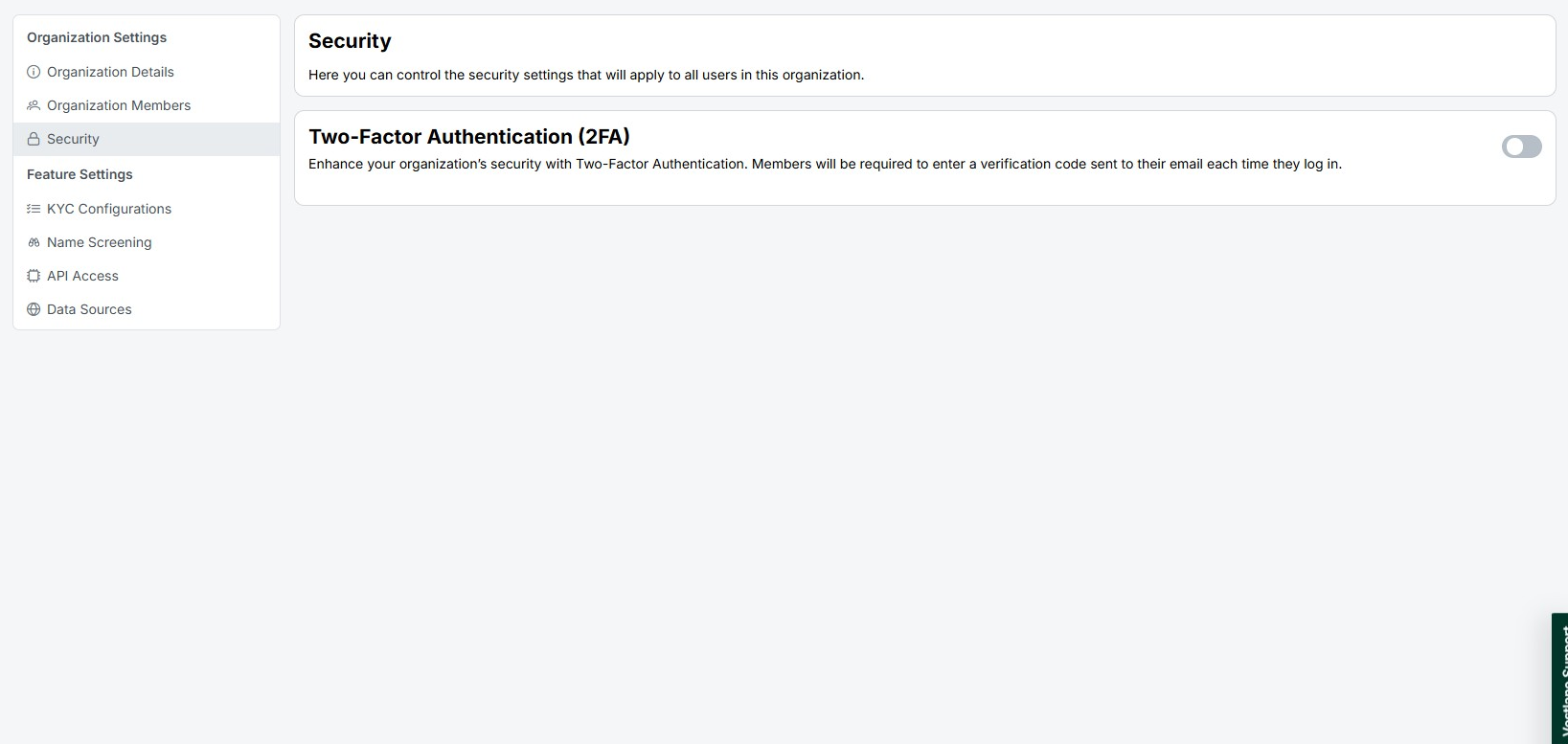Open the API Access settings page
The width and height of the screenshot is (1568, 744).
pyautogui.click(x=82, y=276)
